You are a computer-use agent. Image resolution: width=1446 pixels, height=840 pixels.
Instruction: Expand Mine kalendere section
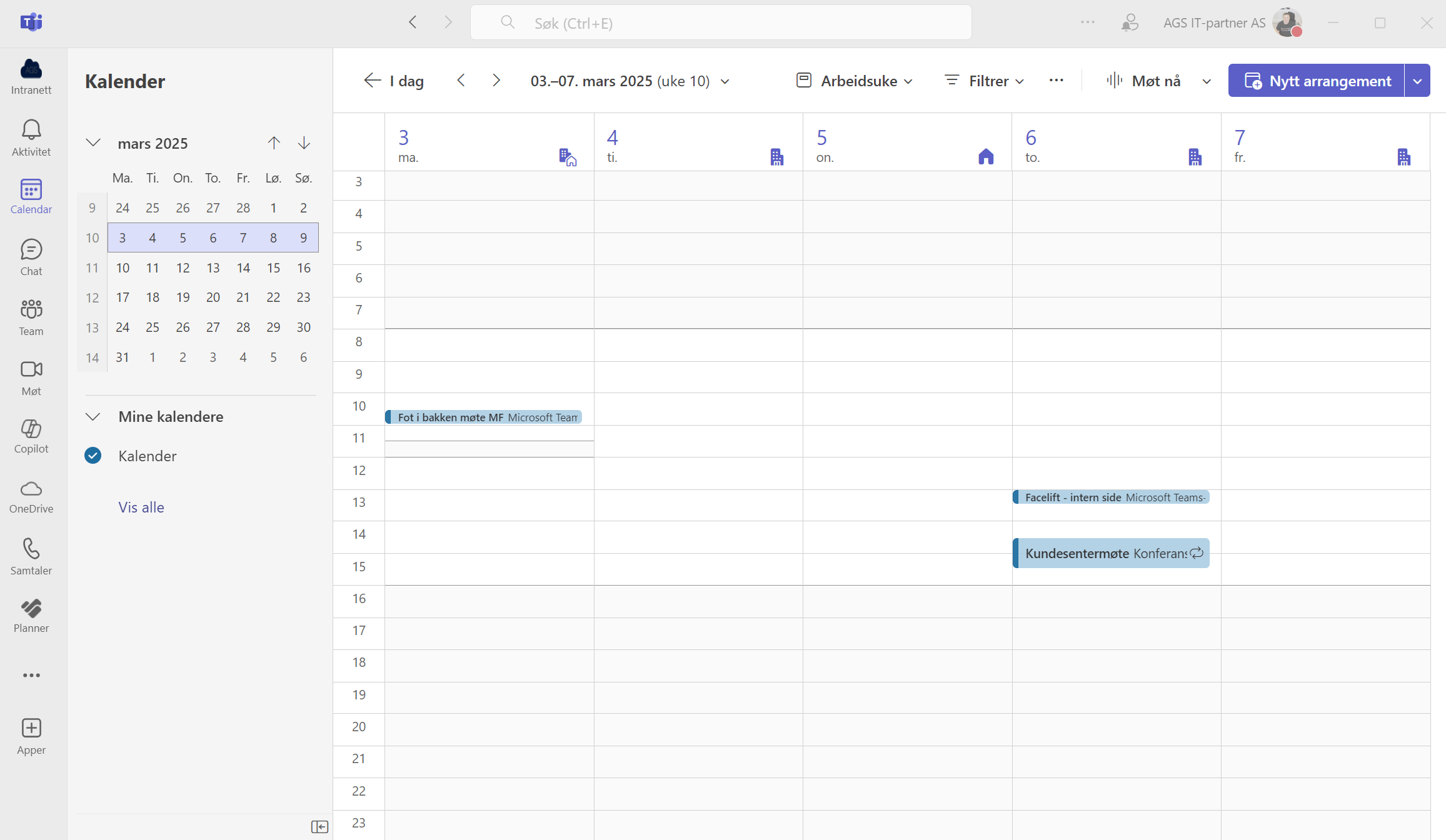(92, 415)
